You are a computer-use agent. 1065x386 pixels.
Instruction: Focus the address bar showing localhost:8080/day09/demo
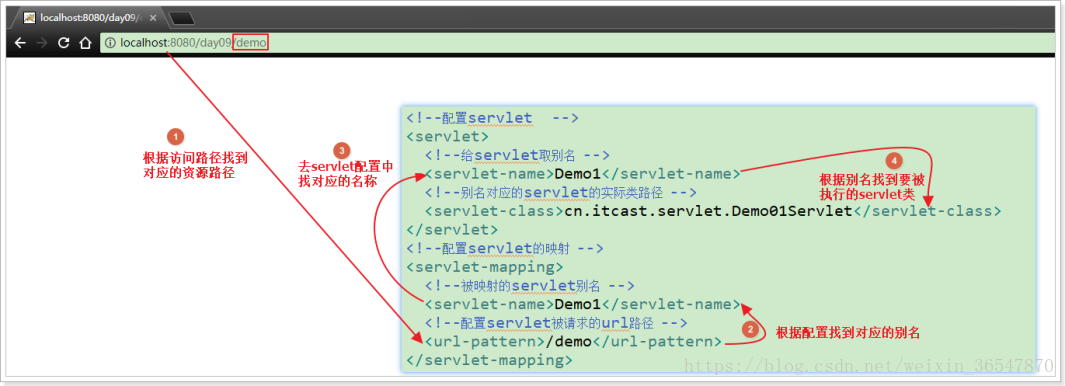[x=577, y=43]
